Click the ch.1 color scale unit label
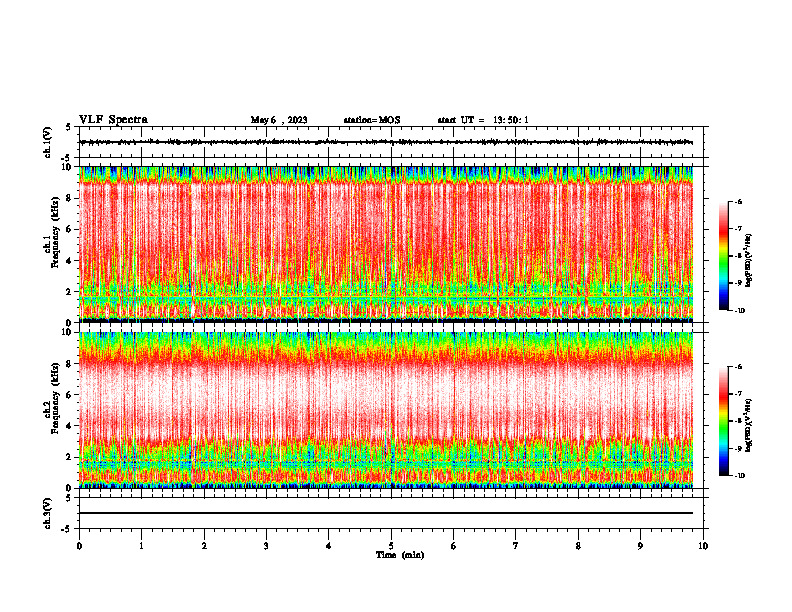Image resolution: width=792 pixels, height=612 pixels. (x=750, y=261)
